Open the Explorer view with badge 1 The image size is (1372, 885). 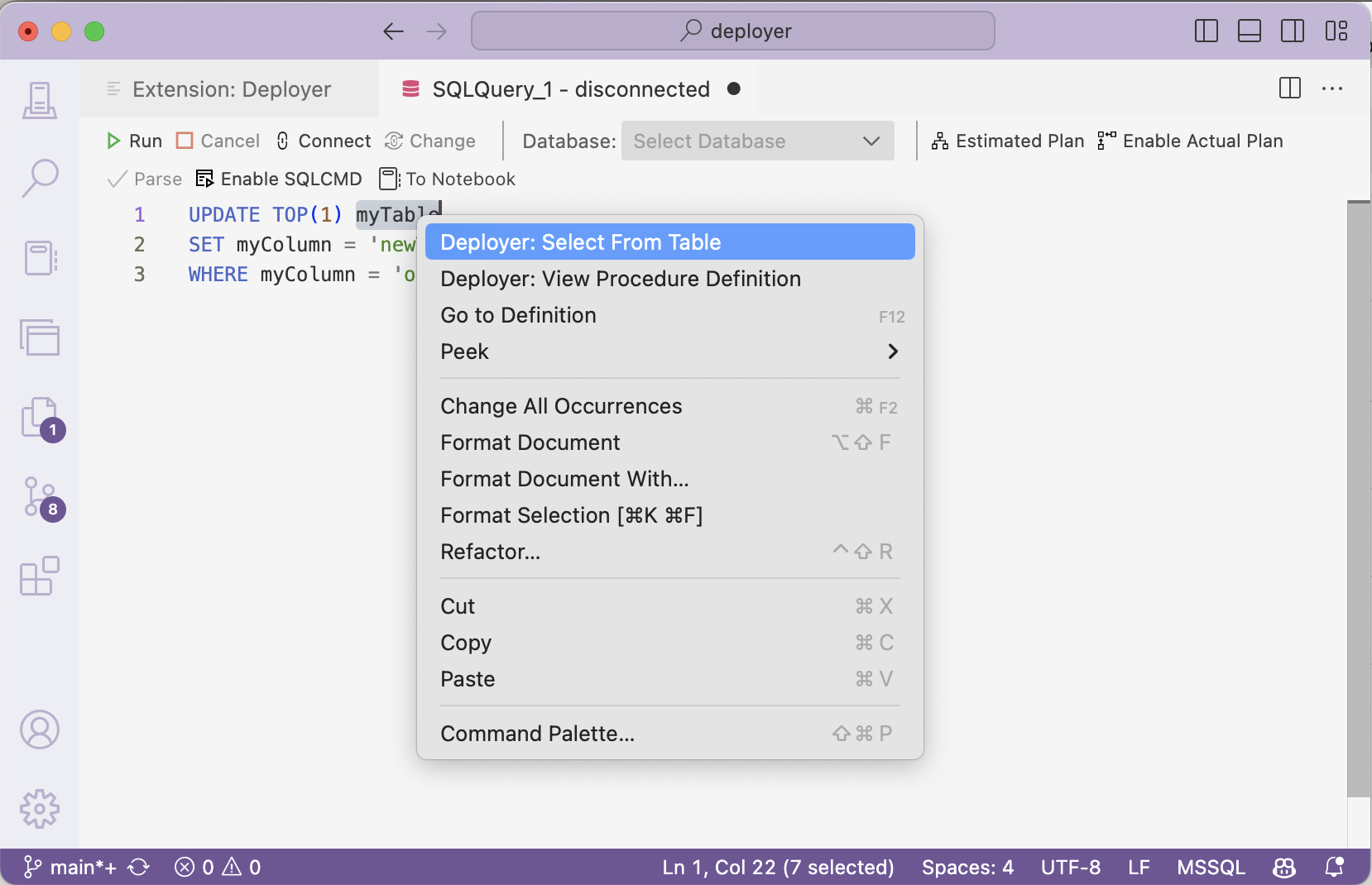click(x=41, y=419)
